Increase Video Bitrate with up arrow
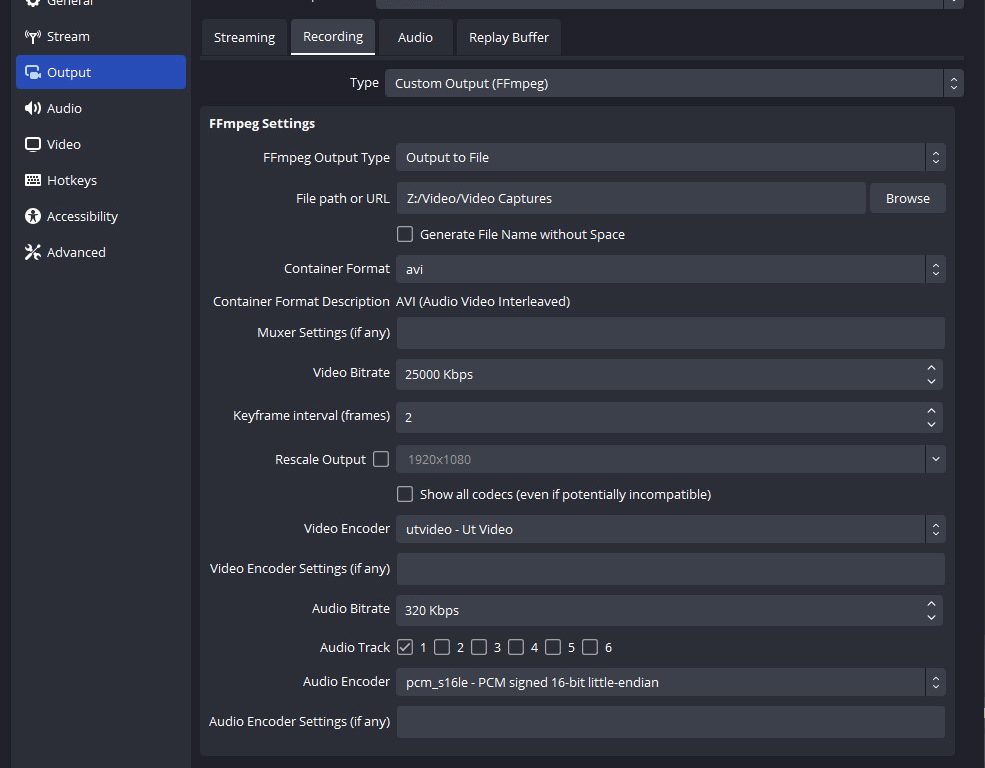The width and height of the screenshot is (985, 768). pyautogui.click(x=932, y=367)
